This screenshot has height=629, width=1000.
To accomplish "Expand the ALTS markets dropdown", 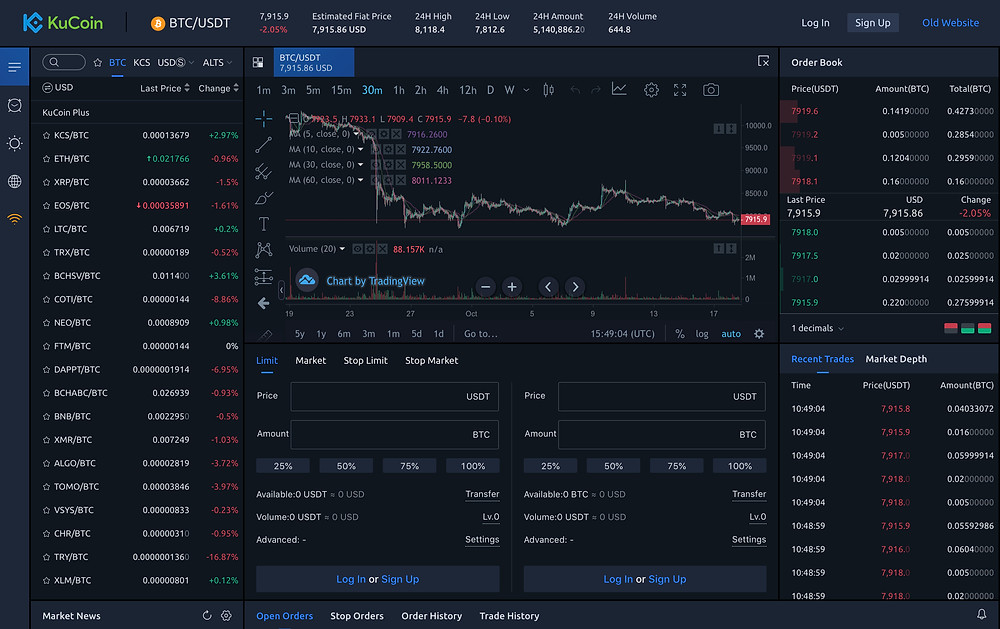I will [x=217, y=63].
